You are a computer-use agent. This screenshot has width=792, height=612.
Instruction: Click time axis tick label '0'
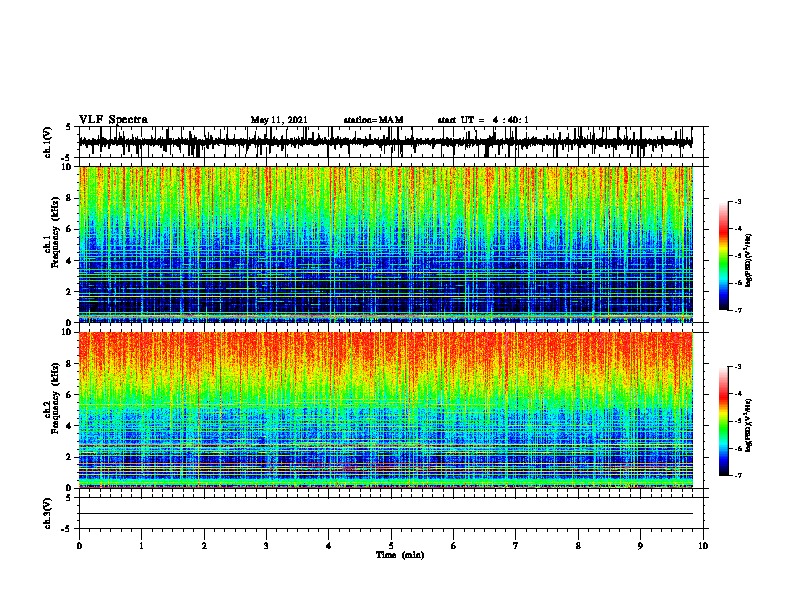pyautogui.click(x=79, y=546)
